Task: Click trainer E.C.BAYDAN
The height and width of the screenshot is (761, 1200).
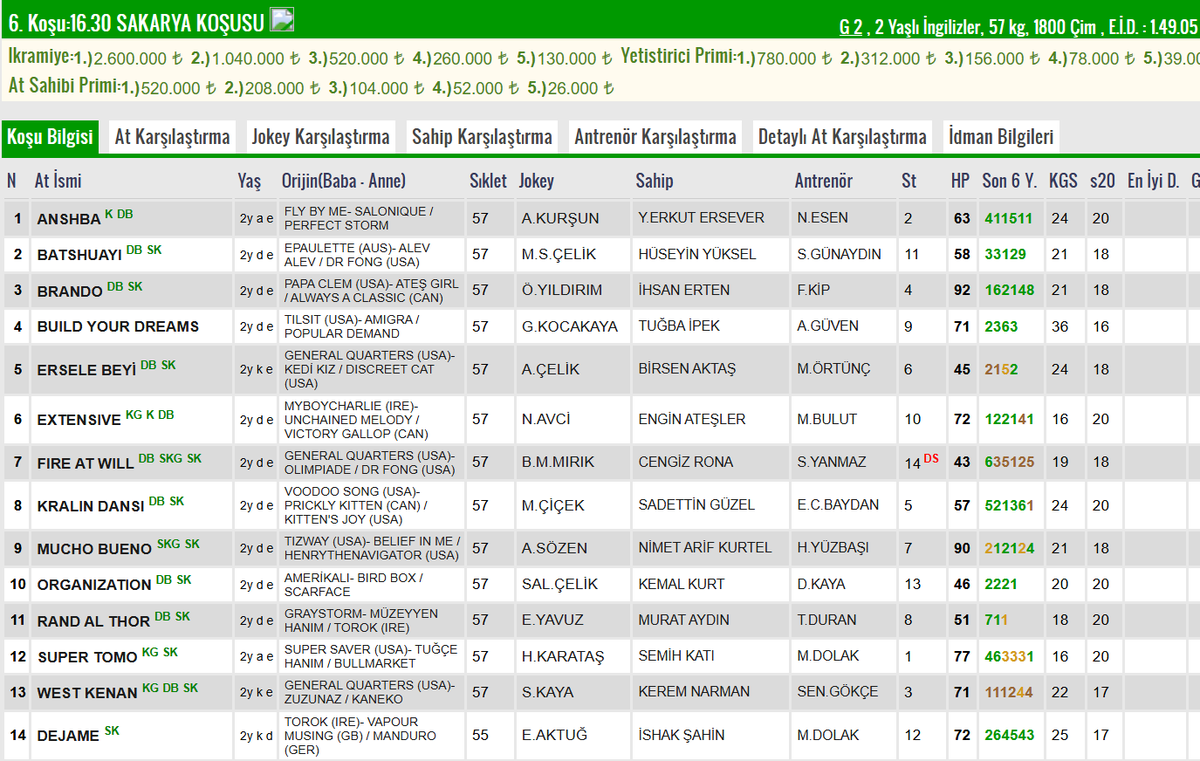Action: [x=838, y=505]
